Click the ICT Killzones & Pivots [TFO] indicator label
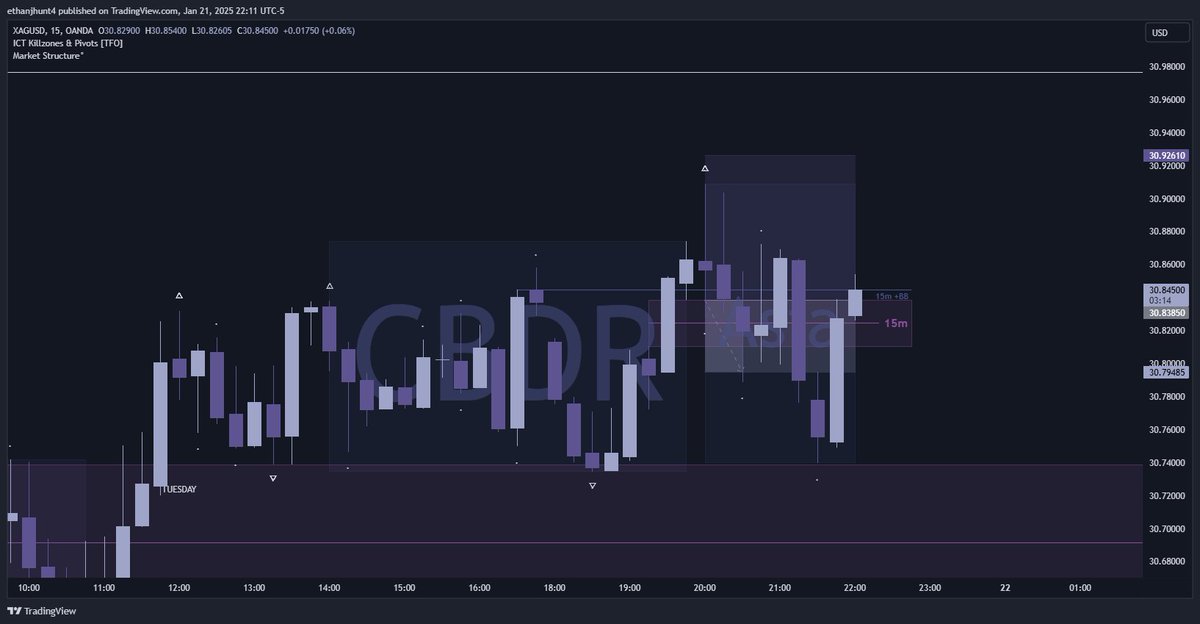Screen dimensions: 1200x624 (67, 43)
